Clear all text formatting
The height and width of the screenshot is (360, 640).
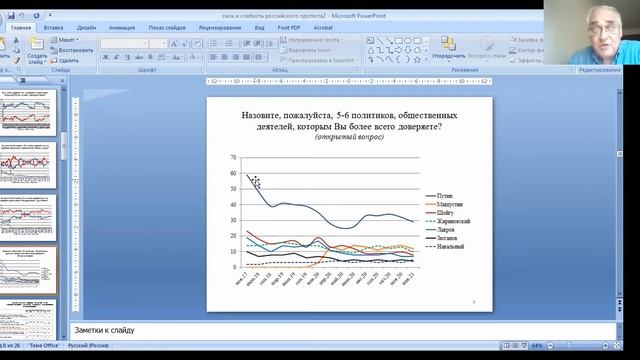pyautogui.click(x=197, y=44)
